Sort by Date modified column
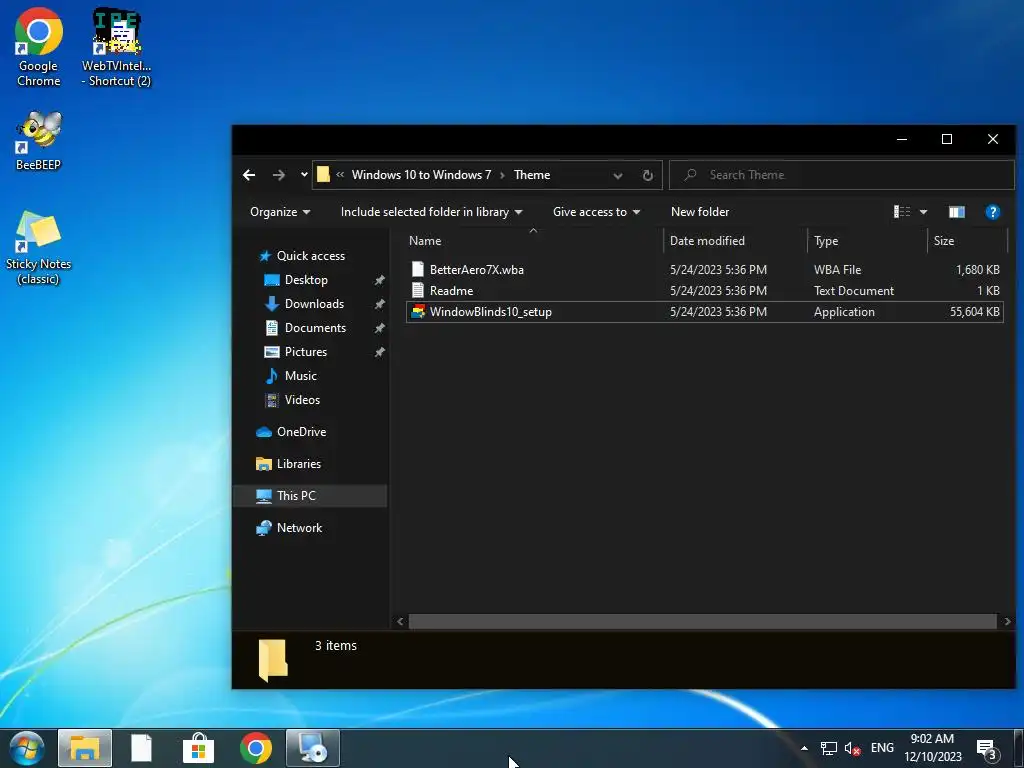 point(735,241)
